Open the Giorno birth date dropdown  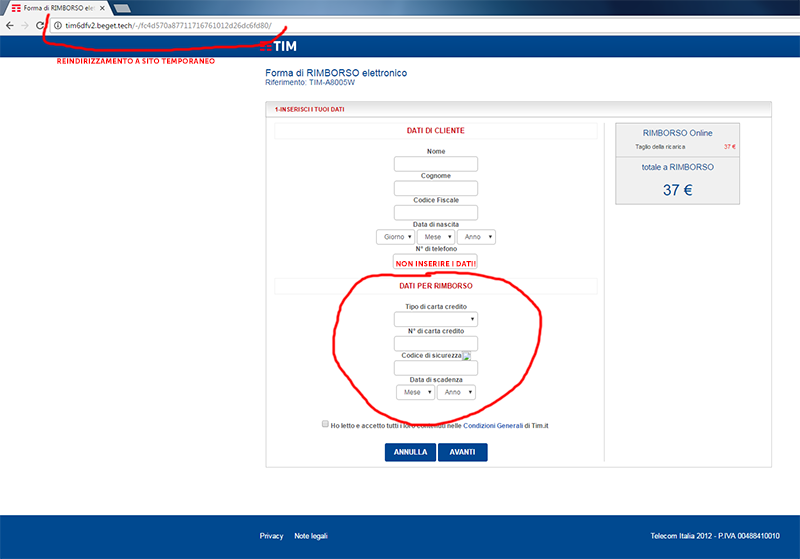pos(395,237)
